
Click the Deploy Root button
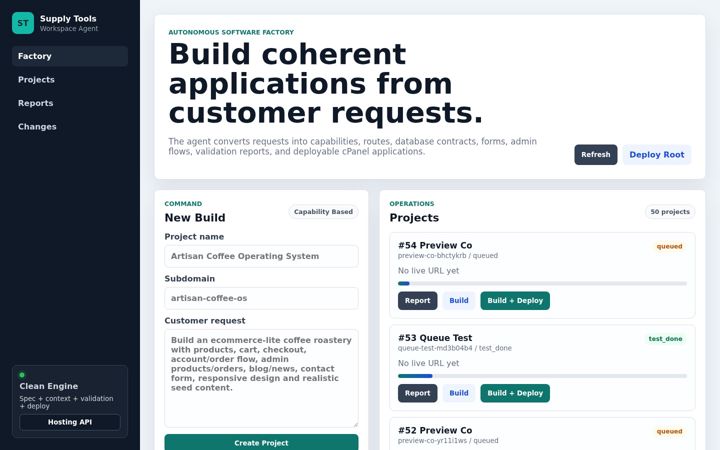click(x=657, y=155)
